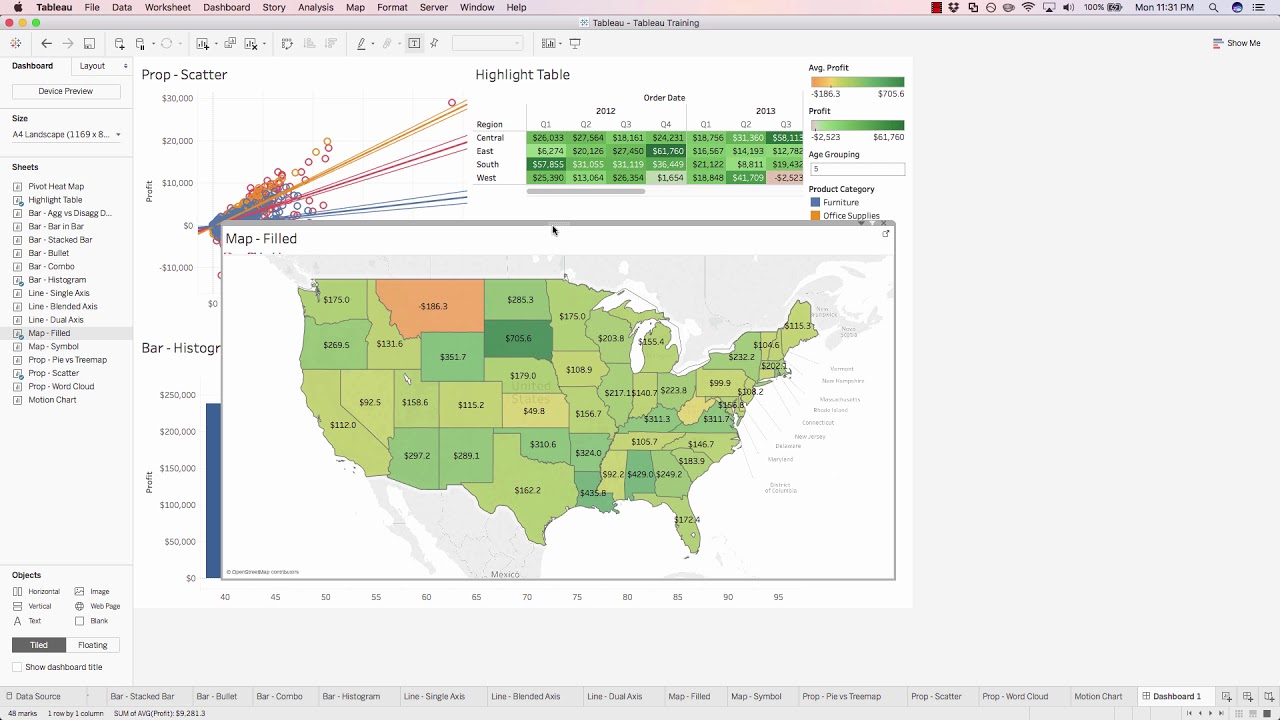Add an Image object
This screenshot has height=720, width=1280.
92,591
